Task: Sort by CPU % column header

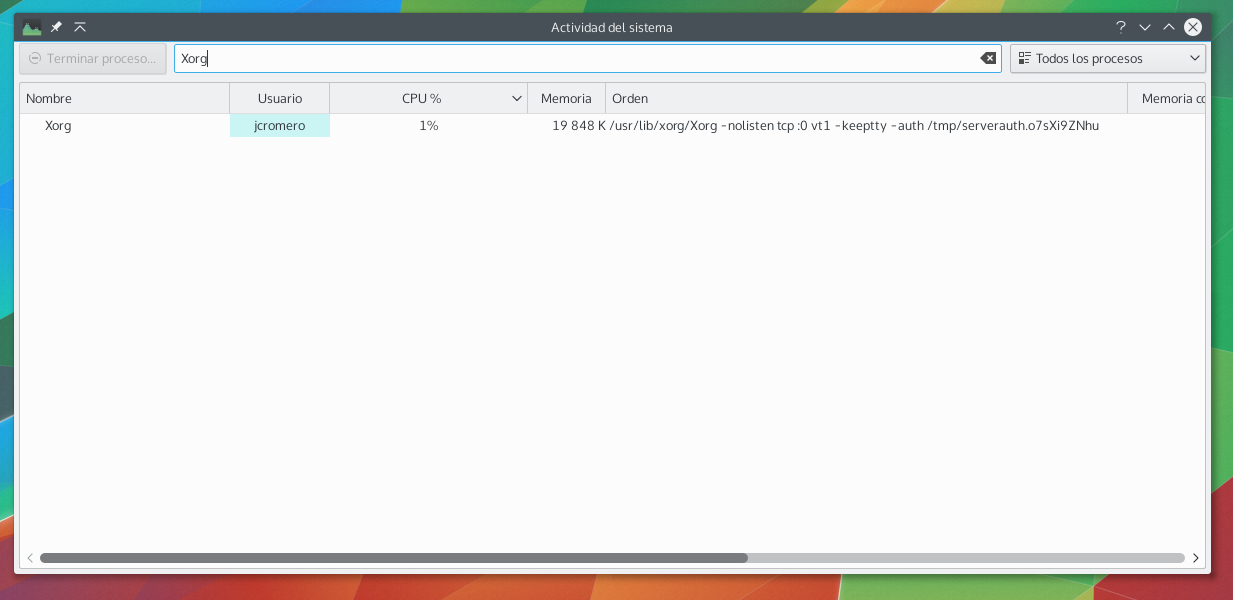Action: [x=428, y=98]
